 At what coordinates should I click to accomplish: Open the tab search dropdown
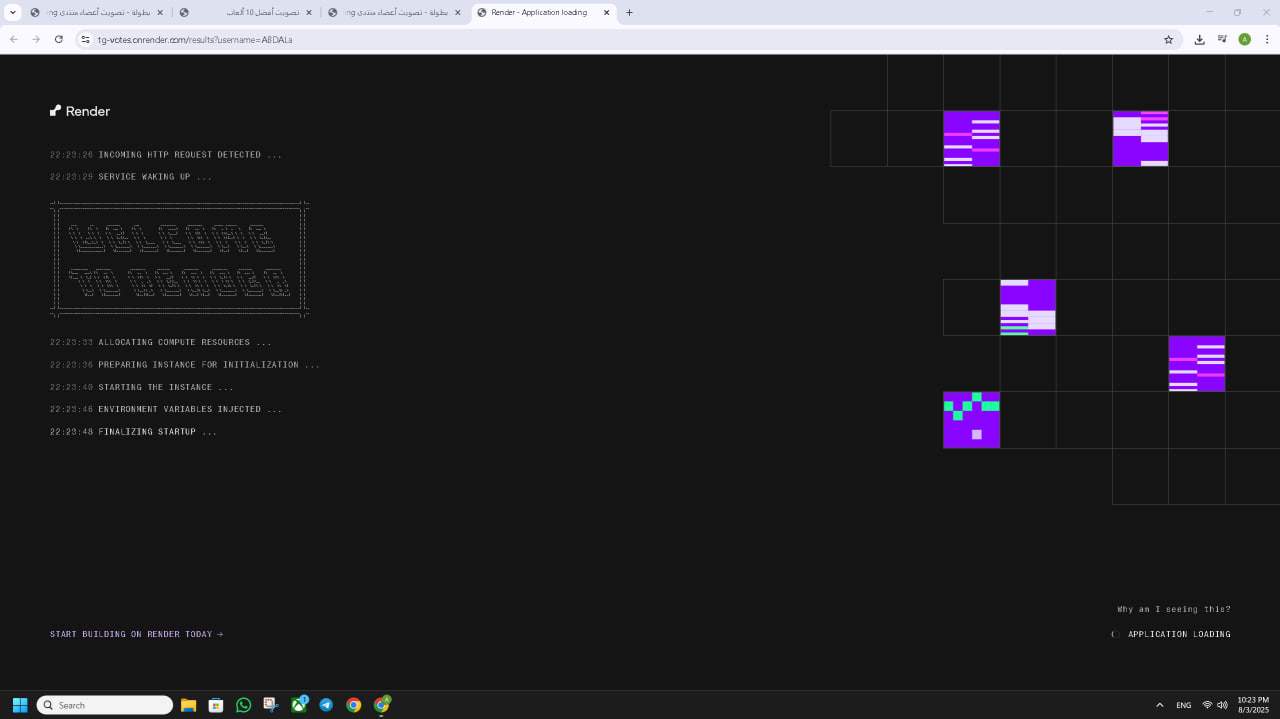(13, 13)
